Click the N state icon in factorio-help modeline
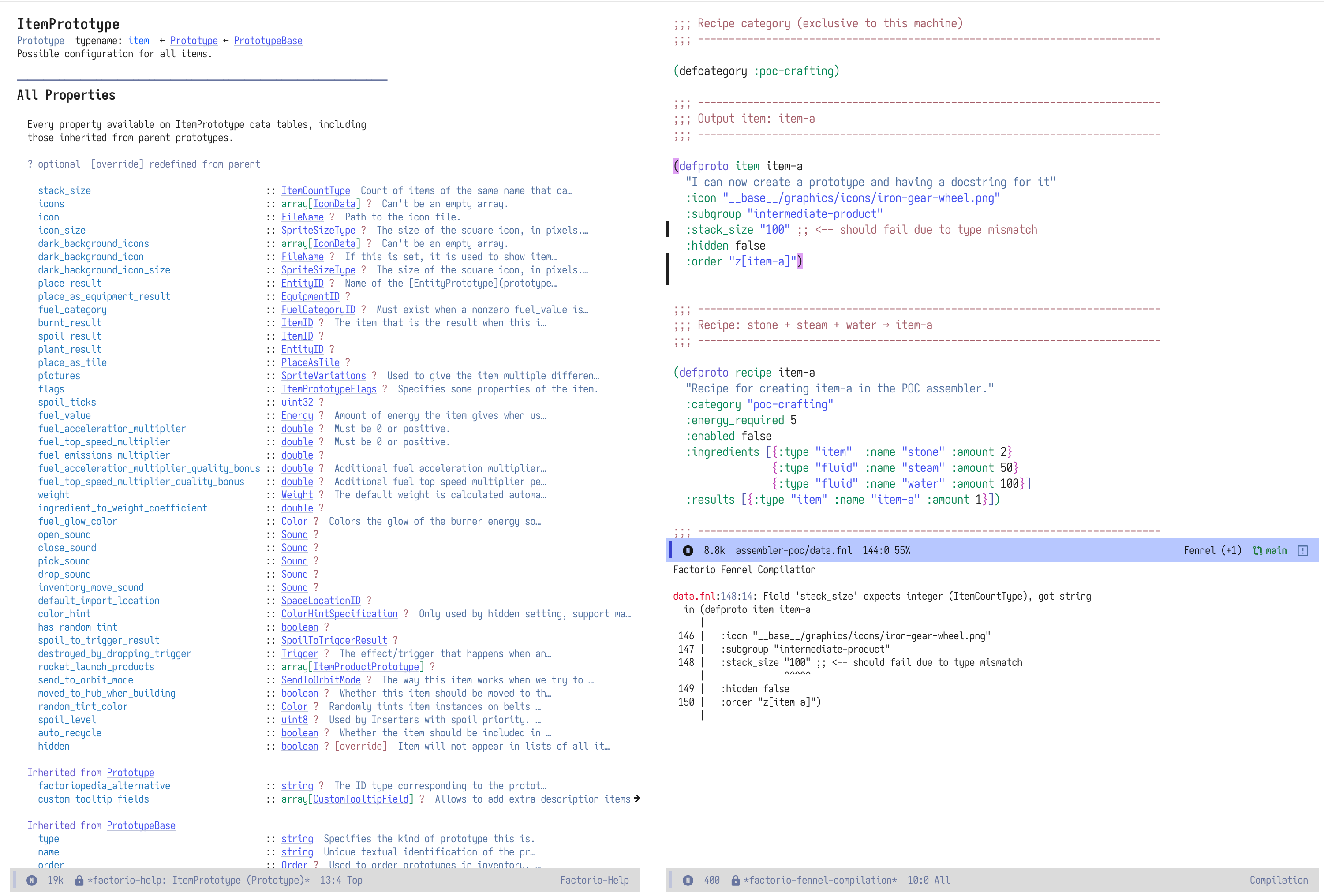Viewport: 1324px width, 896px height. (32, 880)
